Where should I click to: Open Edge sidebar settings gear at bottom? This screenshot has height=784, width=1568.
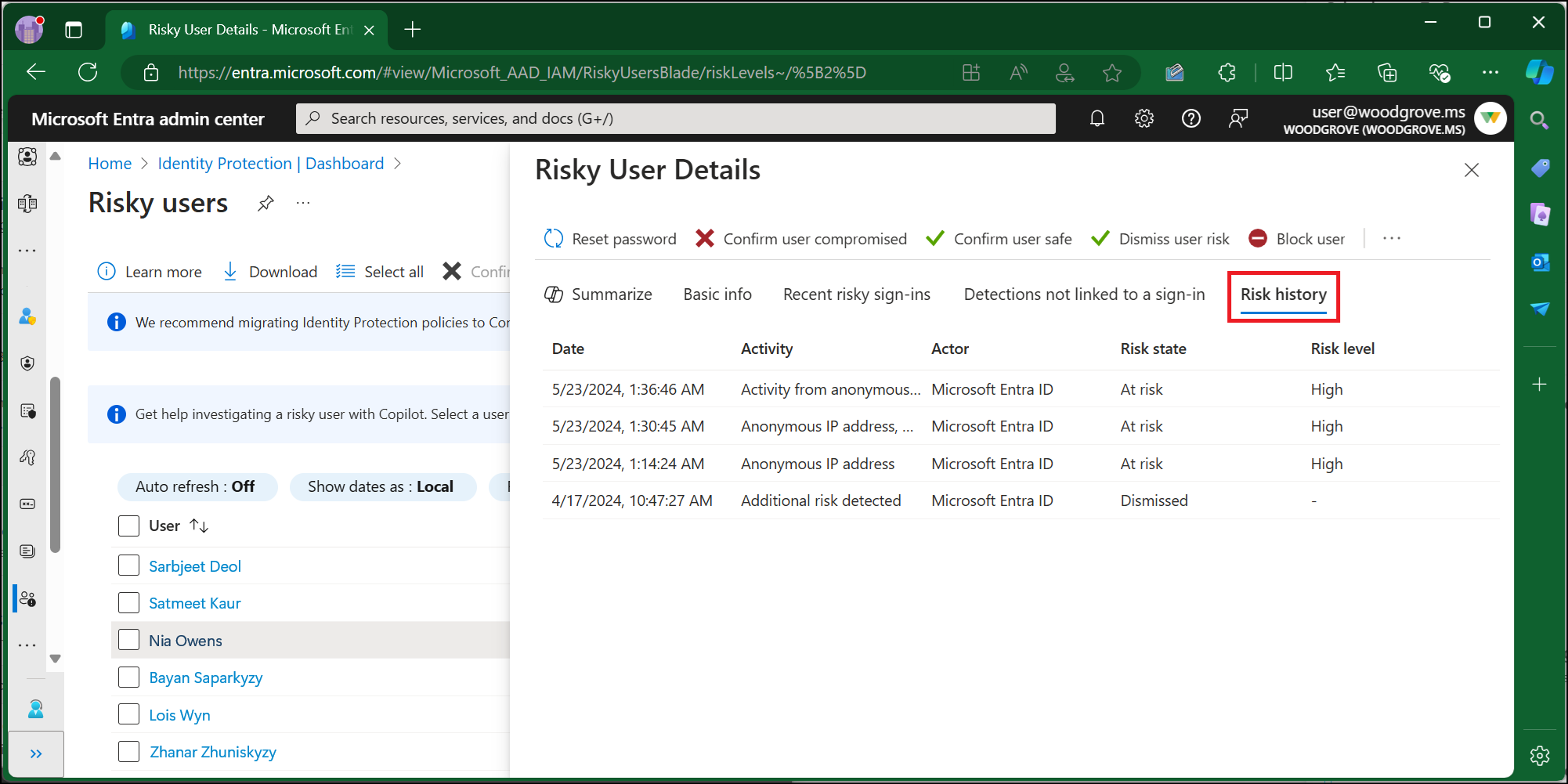[x=1540, y=756]
